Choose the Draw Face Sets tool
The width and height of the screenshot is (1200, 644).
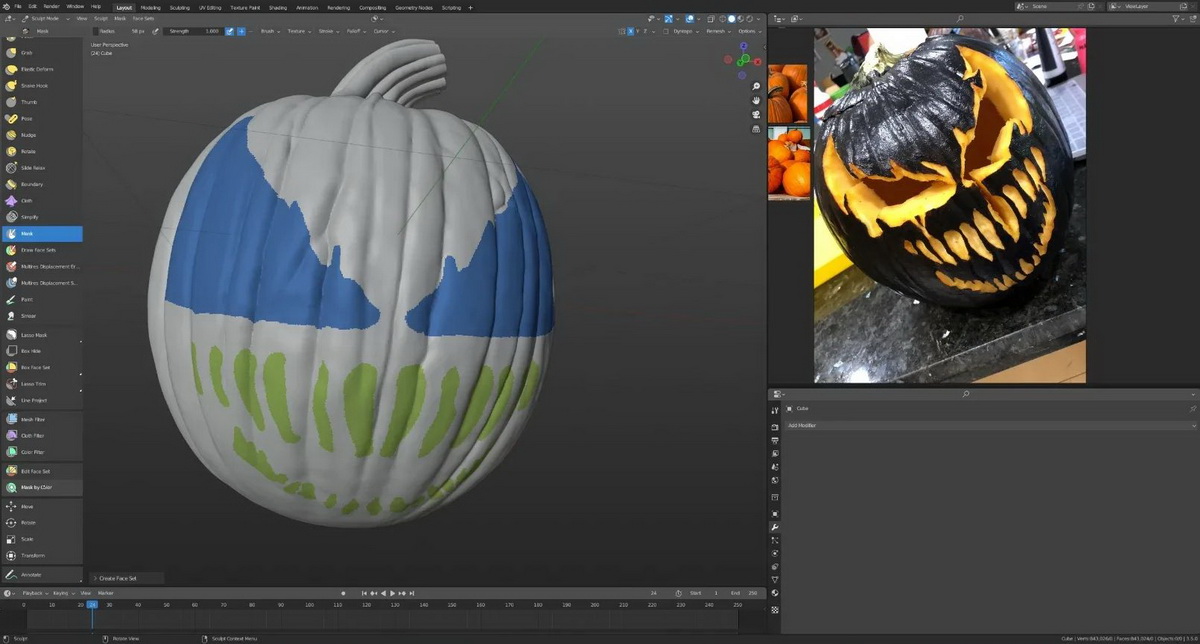pyautogui.click(x=41, y=250)
